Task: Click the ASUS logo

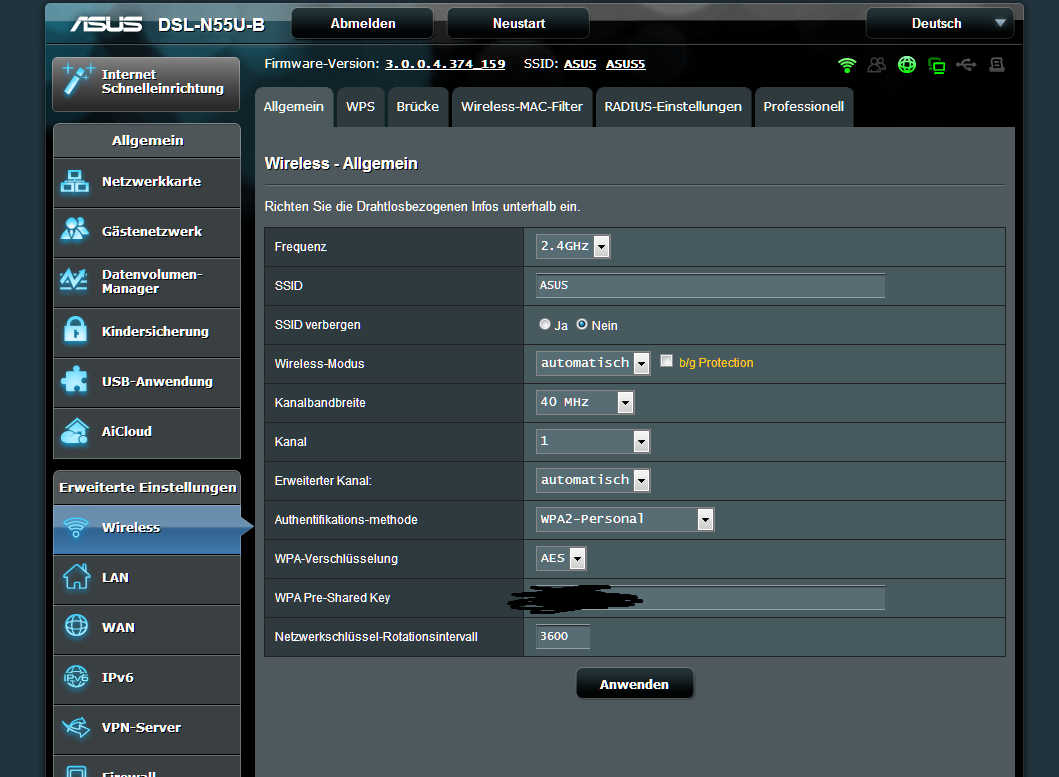Action: (x=107, y=24)
